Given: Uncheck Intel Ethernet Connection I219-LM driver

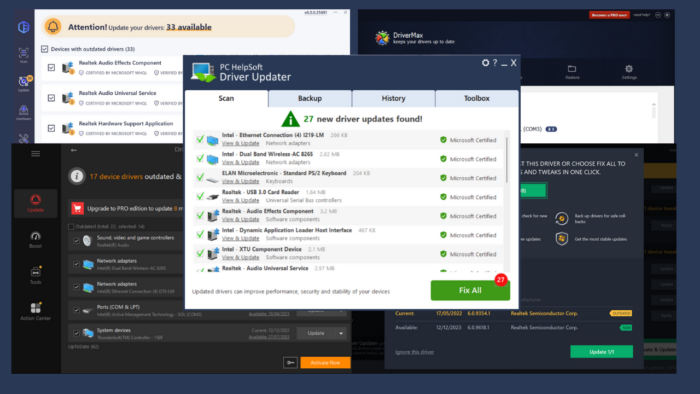Looking at the screenshot, I should (x=200, y=139).
